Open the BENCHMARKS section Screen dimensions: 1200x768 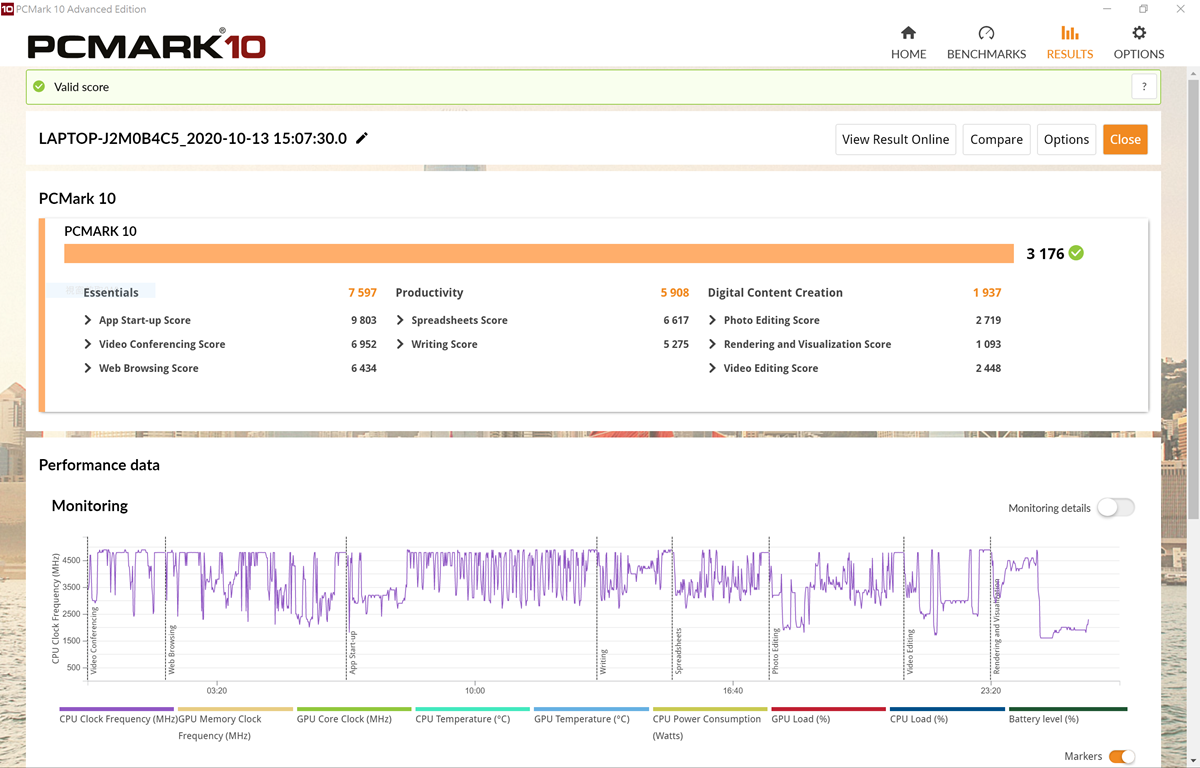[x=986, y=43]
